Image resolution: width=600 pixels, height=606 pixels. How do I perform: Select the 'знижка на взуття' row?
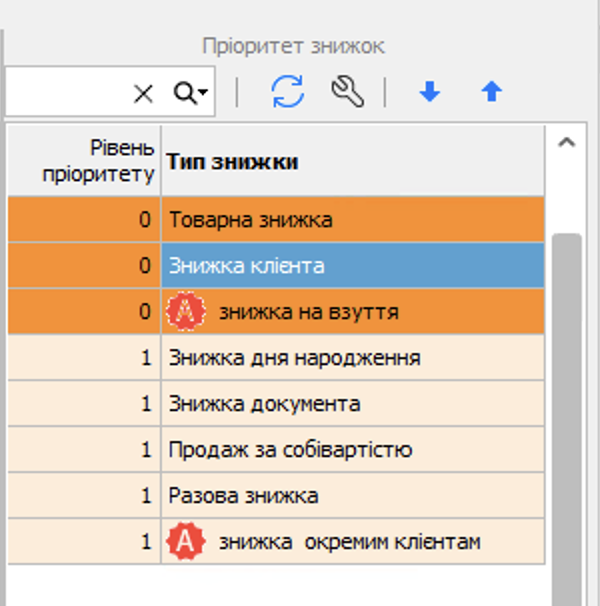276,312
